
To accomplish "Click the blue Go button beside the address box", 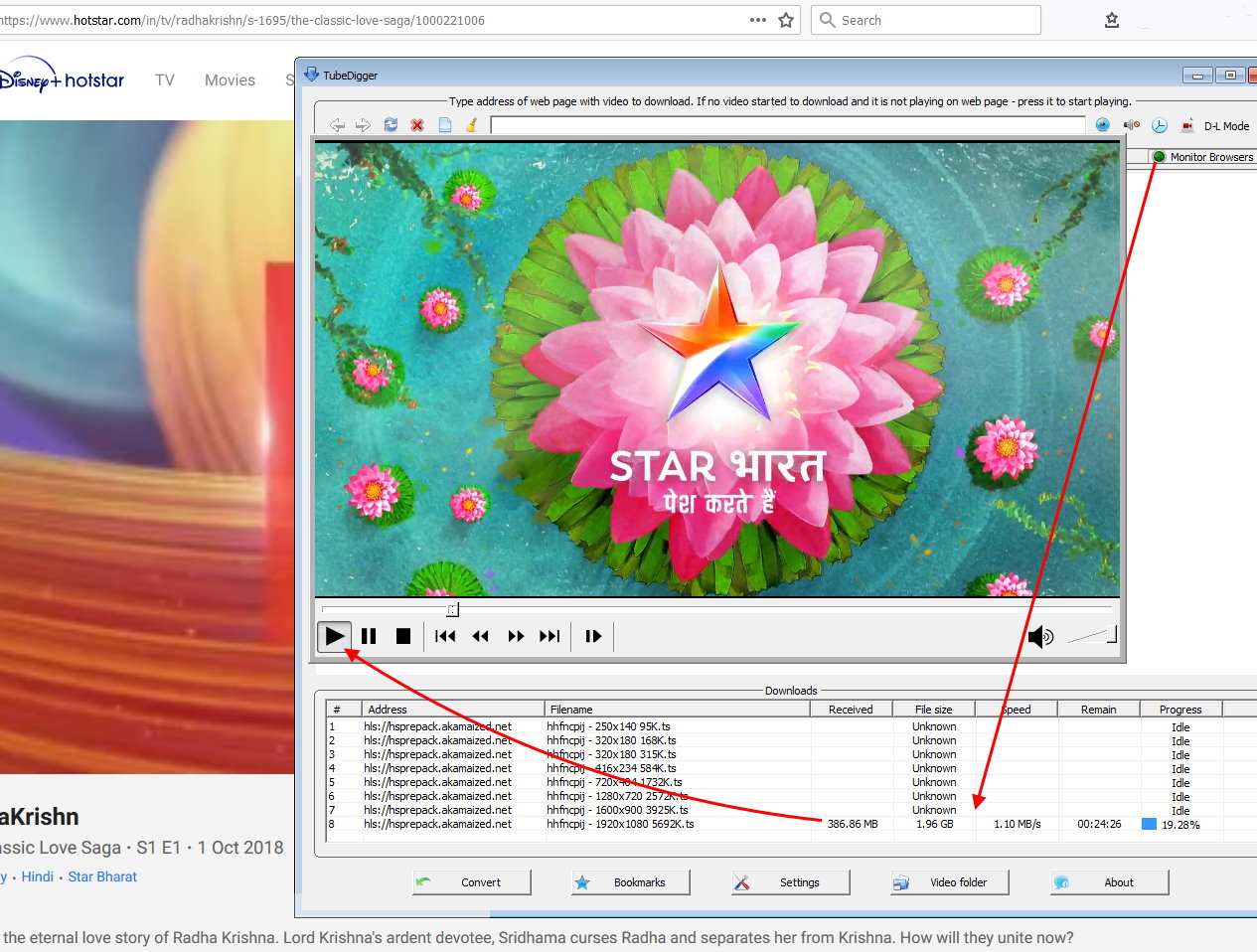I will (1103, 125).
